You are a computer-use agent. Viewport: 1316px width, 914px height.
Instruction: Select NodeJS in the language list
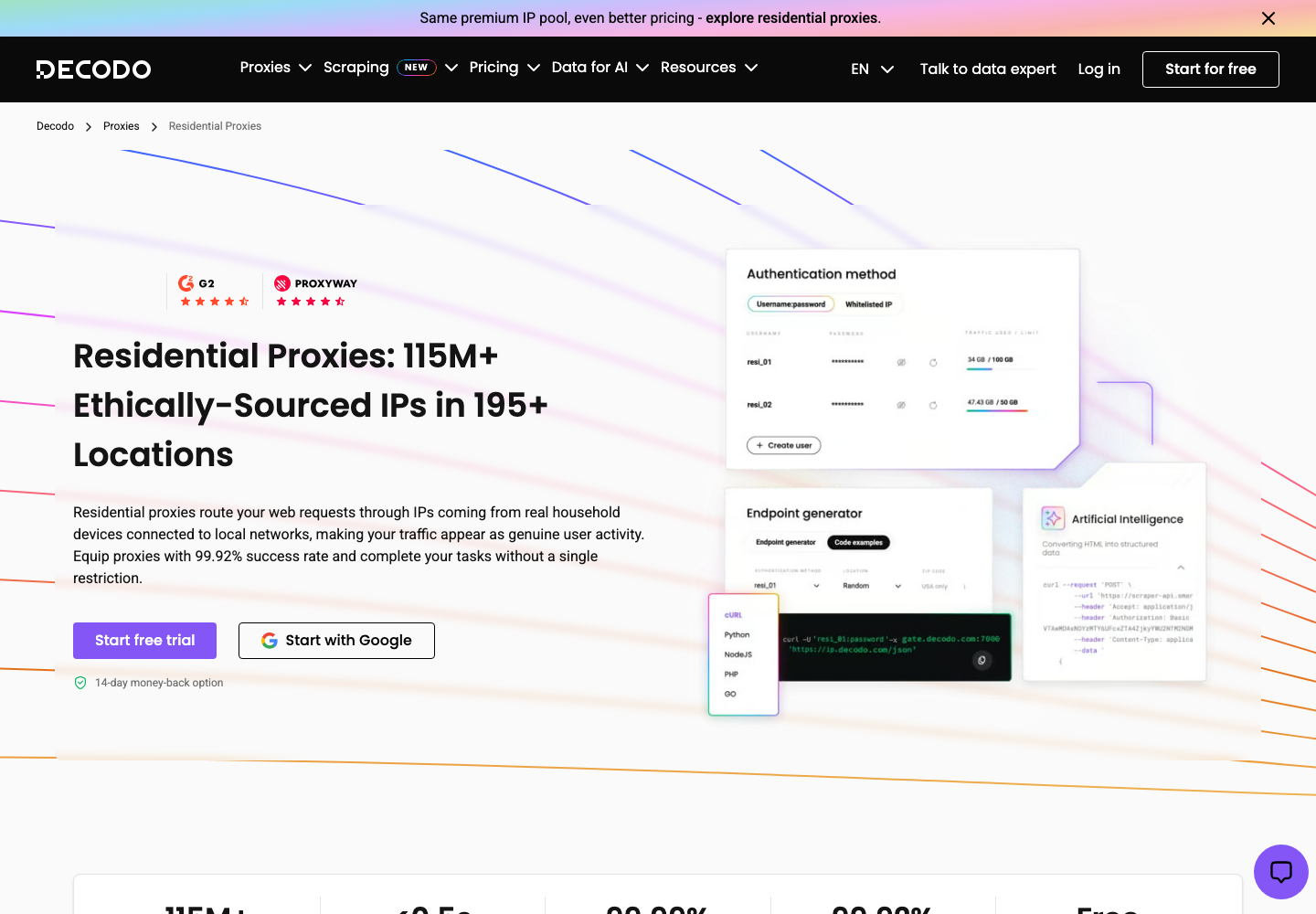click(738, 654)
